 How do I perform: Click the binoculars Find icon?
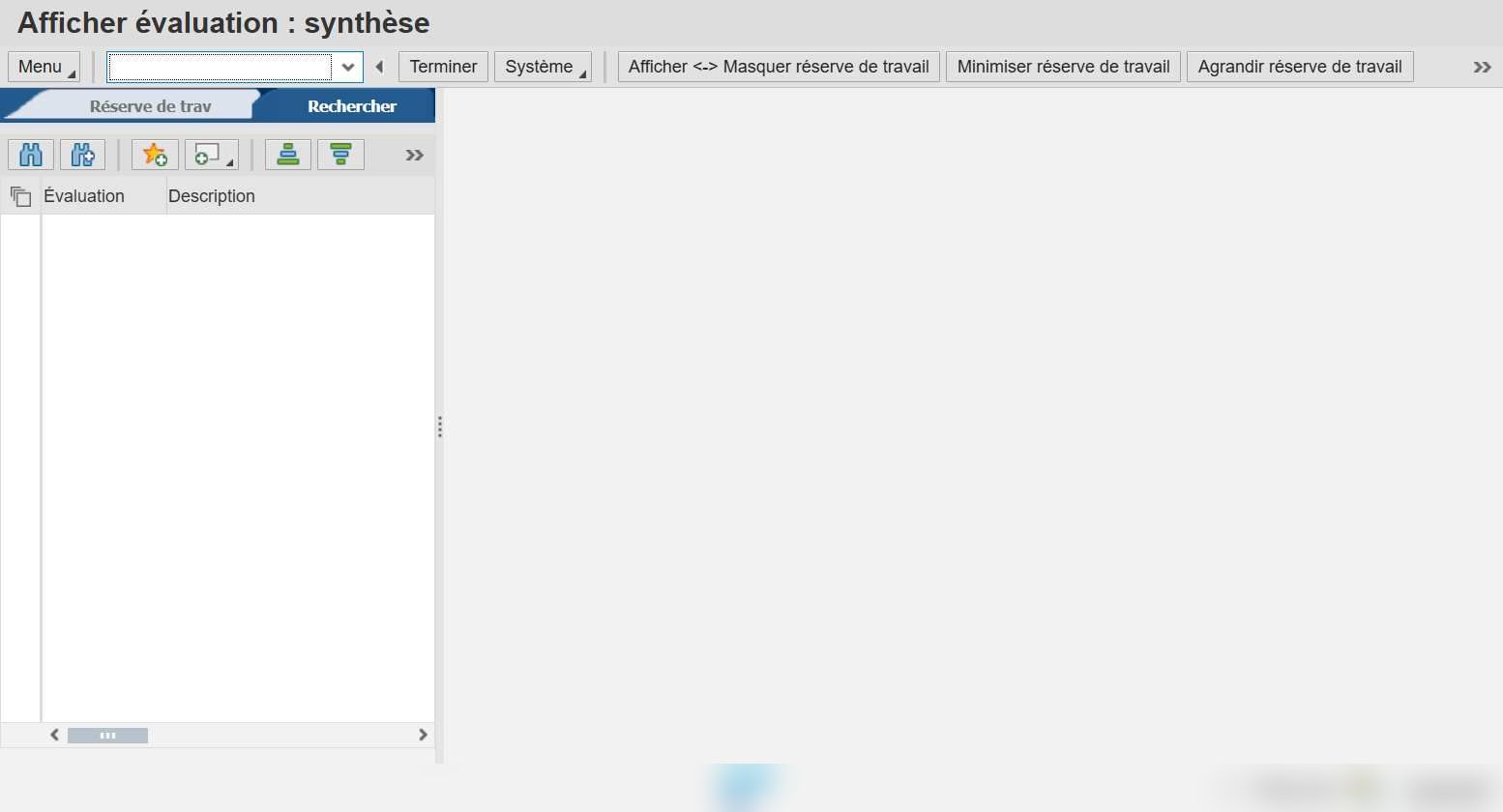pyautogui.click(x=31, y=155)
